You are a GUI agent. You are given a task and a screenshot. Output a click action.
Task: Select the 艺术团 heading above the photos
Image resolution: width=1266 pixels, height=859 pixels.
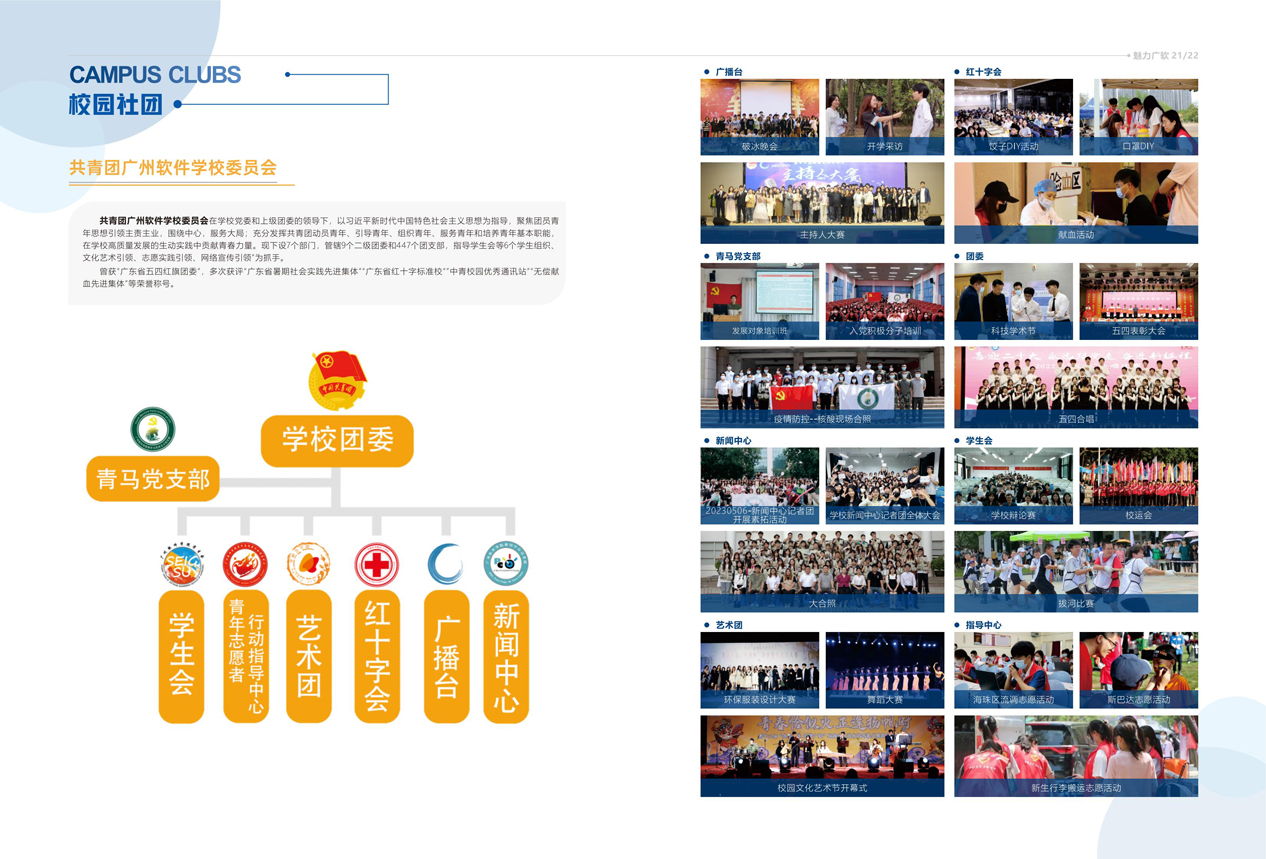pyautogui.click(x=729, y=625)
